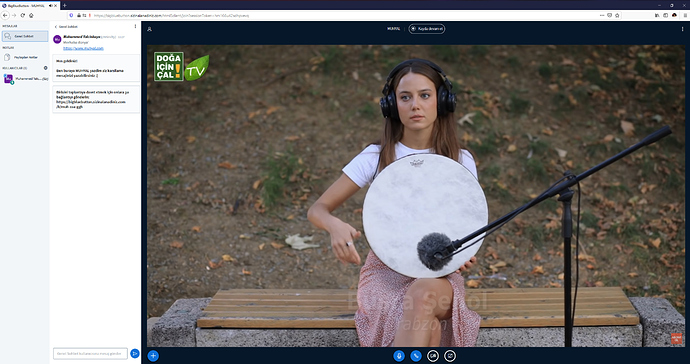Open the meeting options three-dot menu
690x364 pixels.
pyautogui.click(x=683, y=29)
